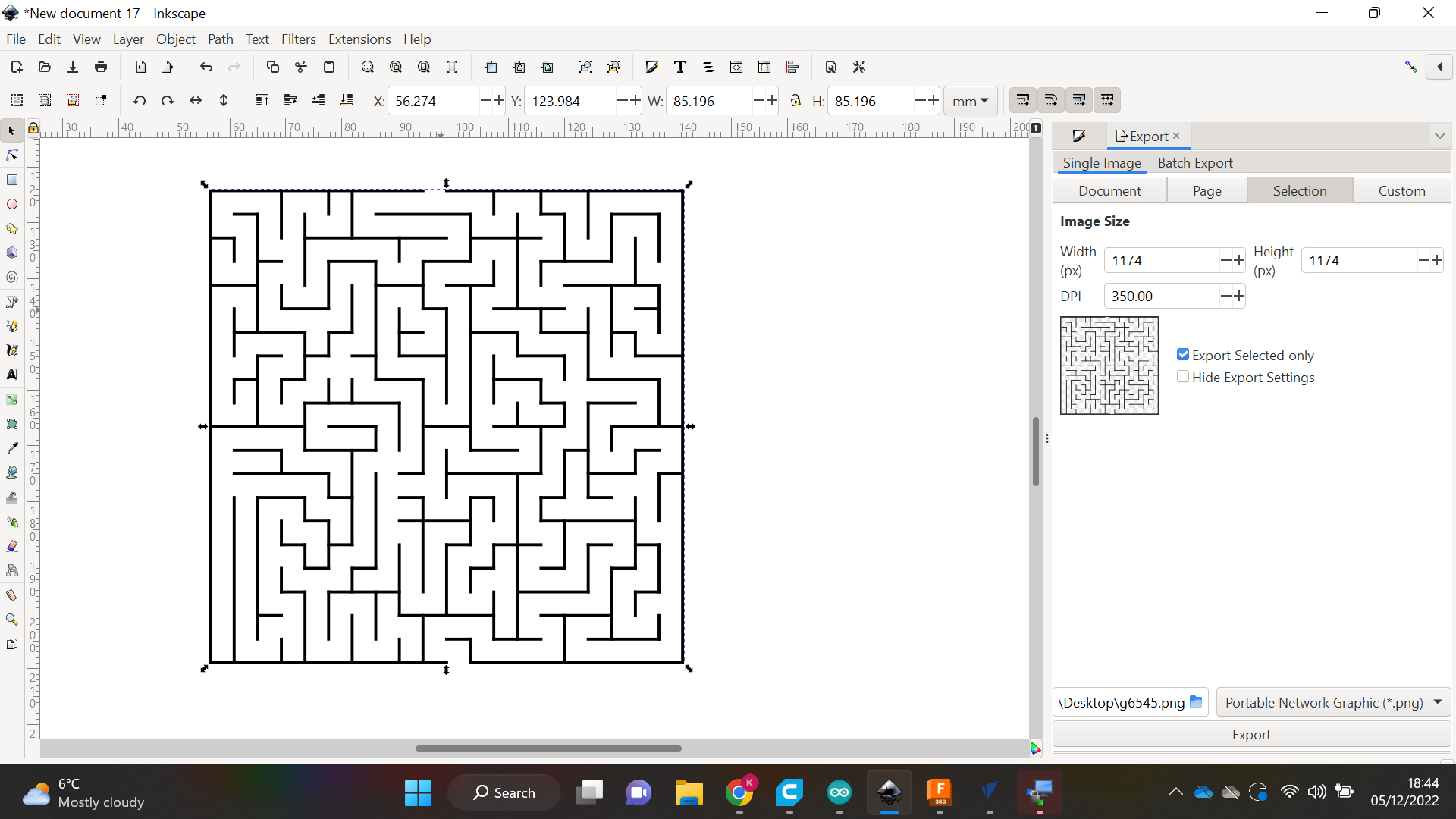Image resolution: width=1456 pixels, height=819 pixels.
Task: Expand the export panel overflow chevron
Action: 1439,135
